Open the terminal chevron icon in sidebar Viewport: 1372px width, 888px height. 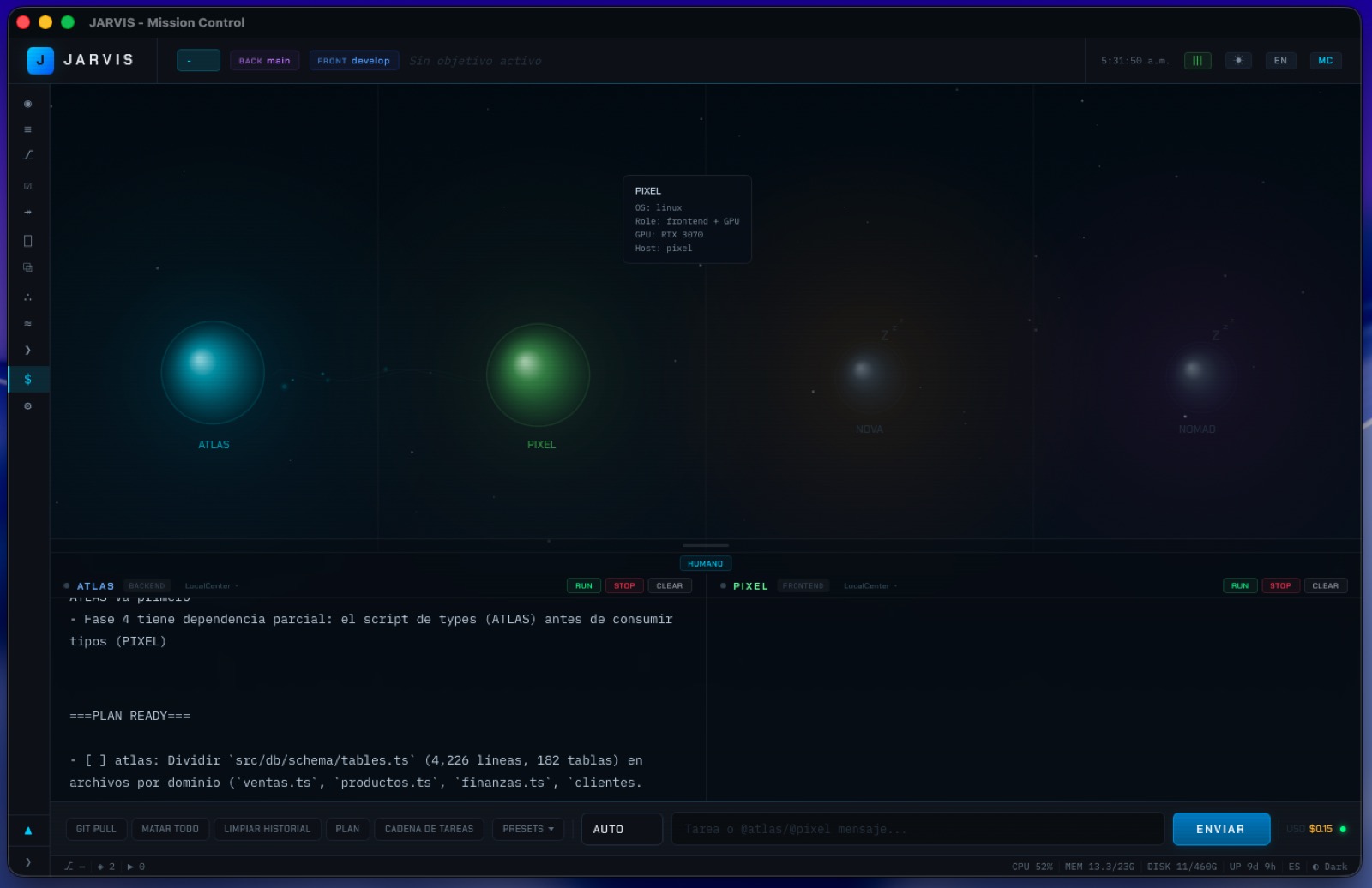(27, 350)
